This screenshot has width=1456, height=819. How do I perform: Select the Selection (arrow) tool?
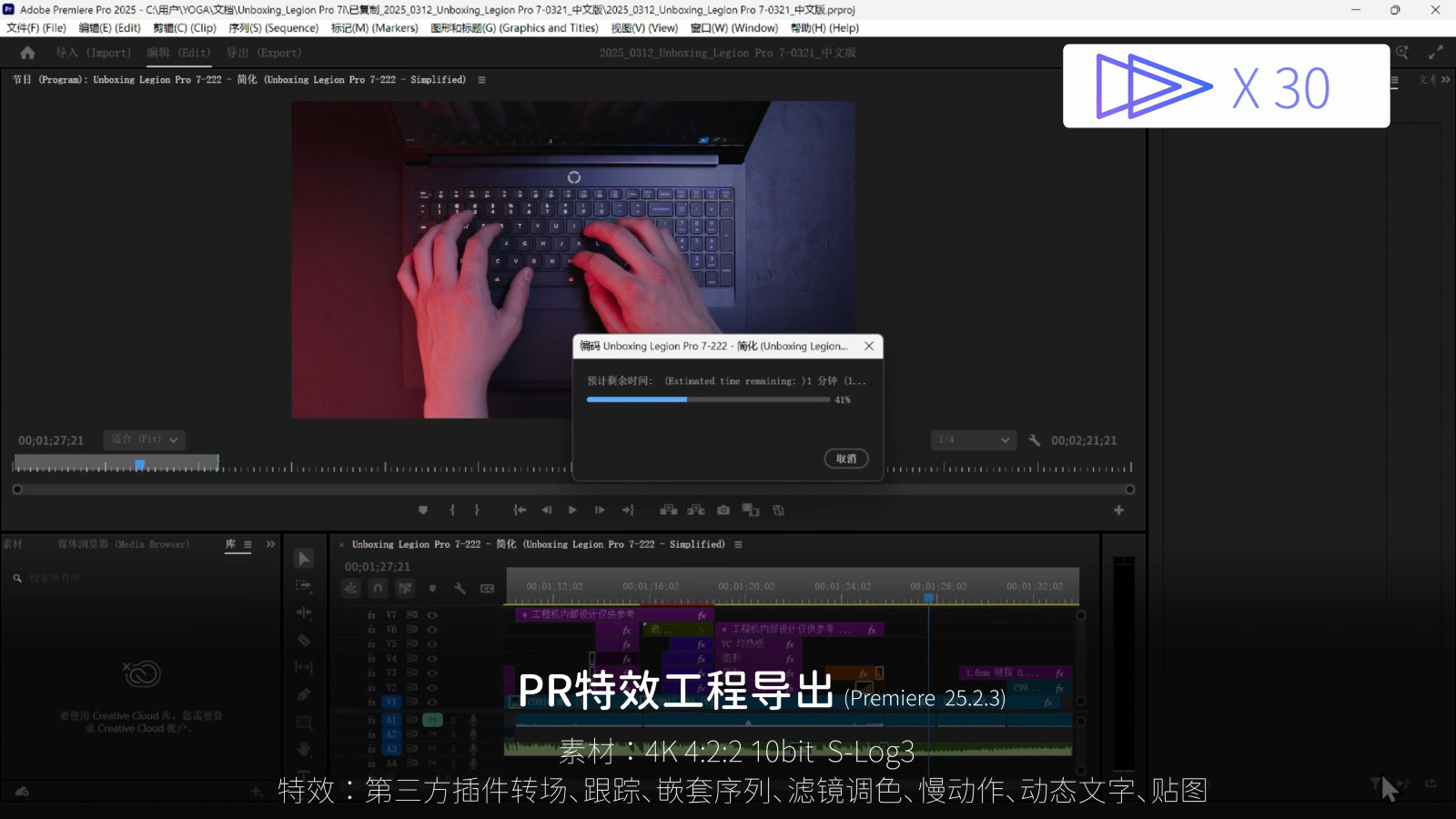[305, 559]
